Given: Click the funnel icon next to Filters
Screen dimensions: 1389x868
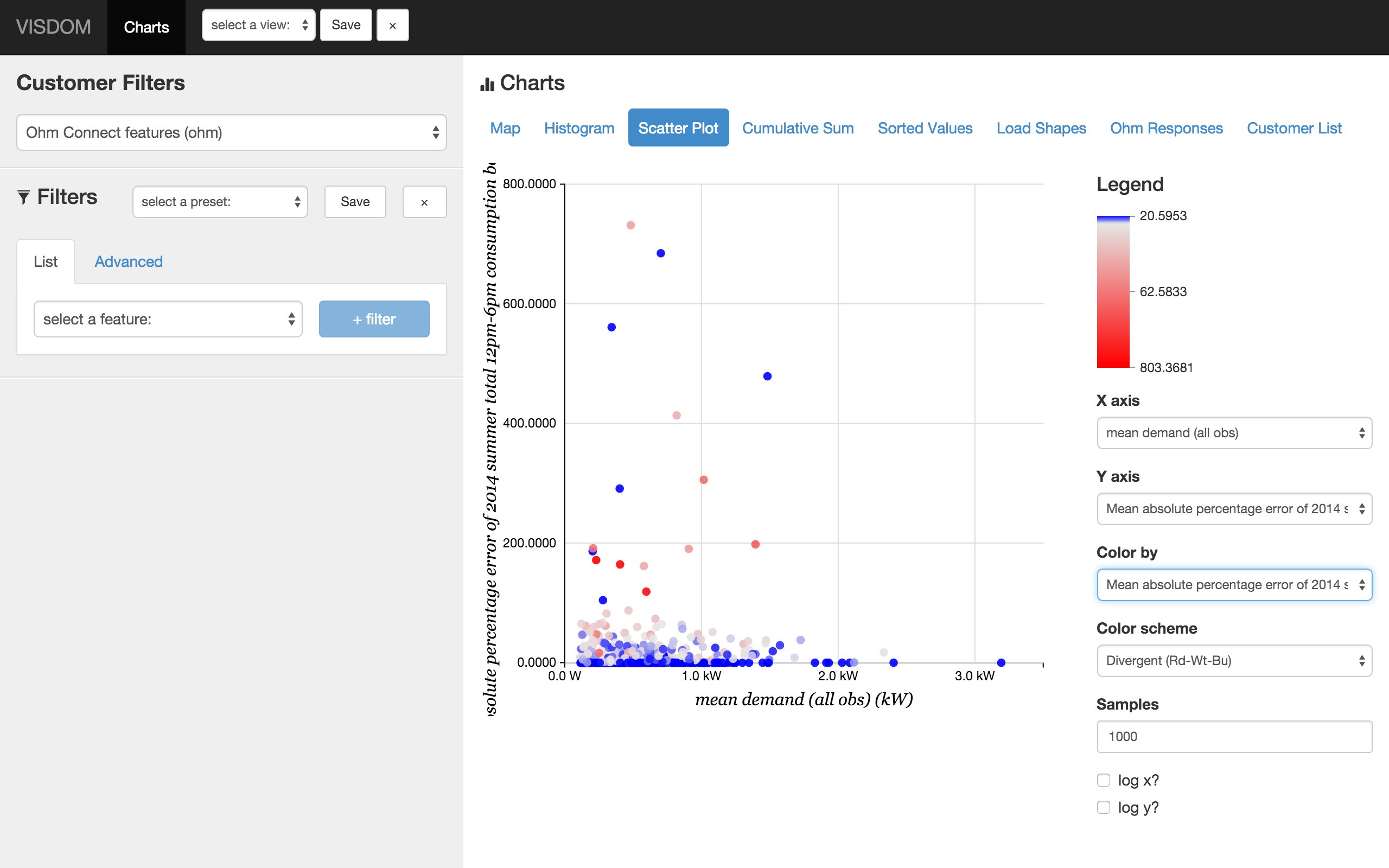Looking at the screenshot, I should coord(23,197).
